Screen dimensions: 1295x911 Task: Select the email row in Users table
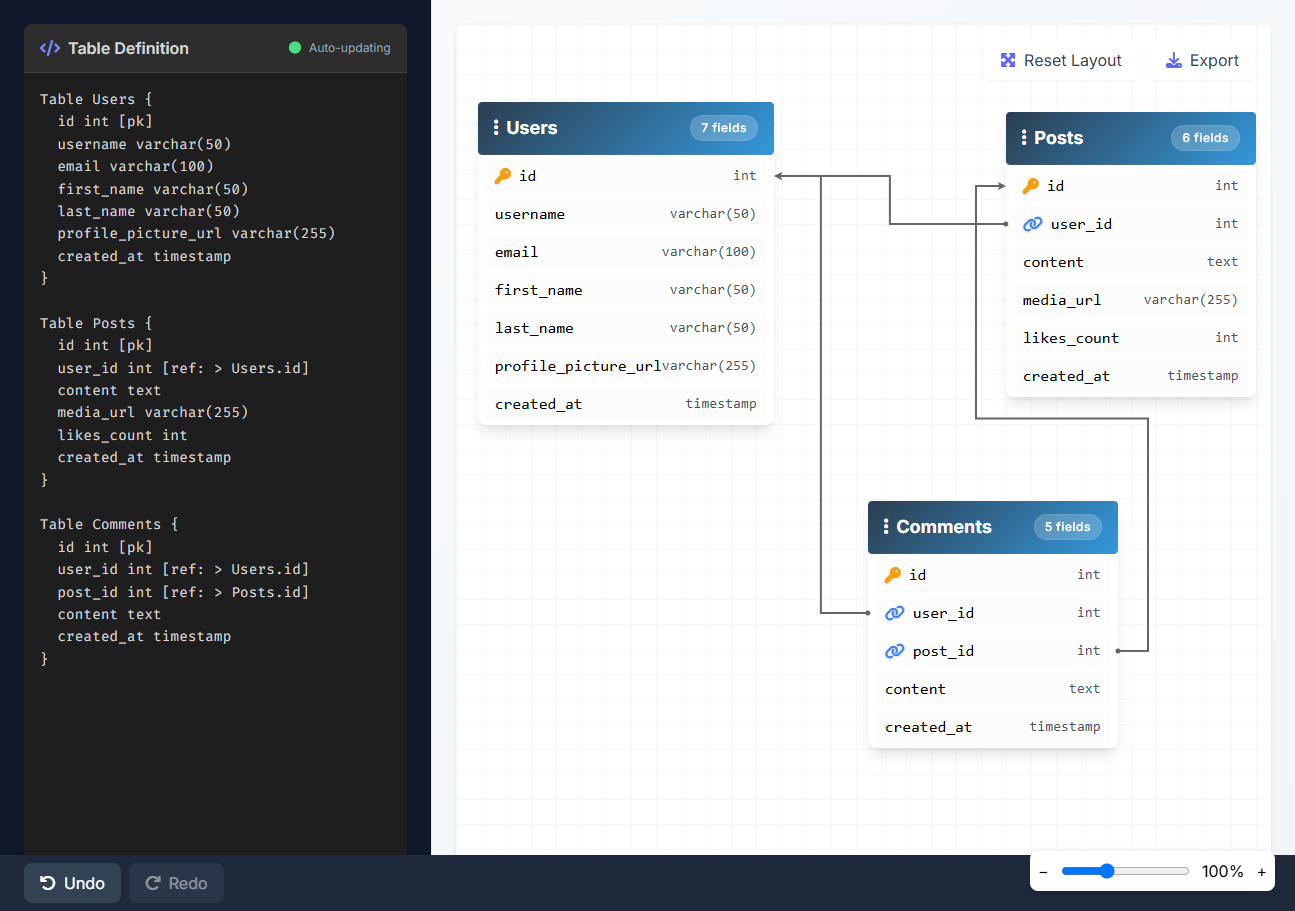[x=626, y=252]
